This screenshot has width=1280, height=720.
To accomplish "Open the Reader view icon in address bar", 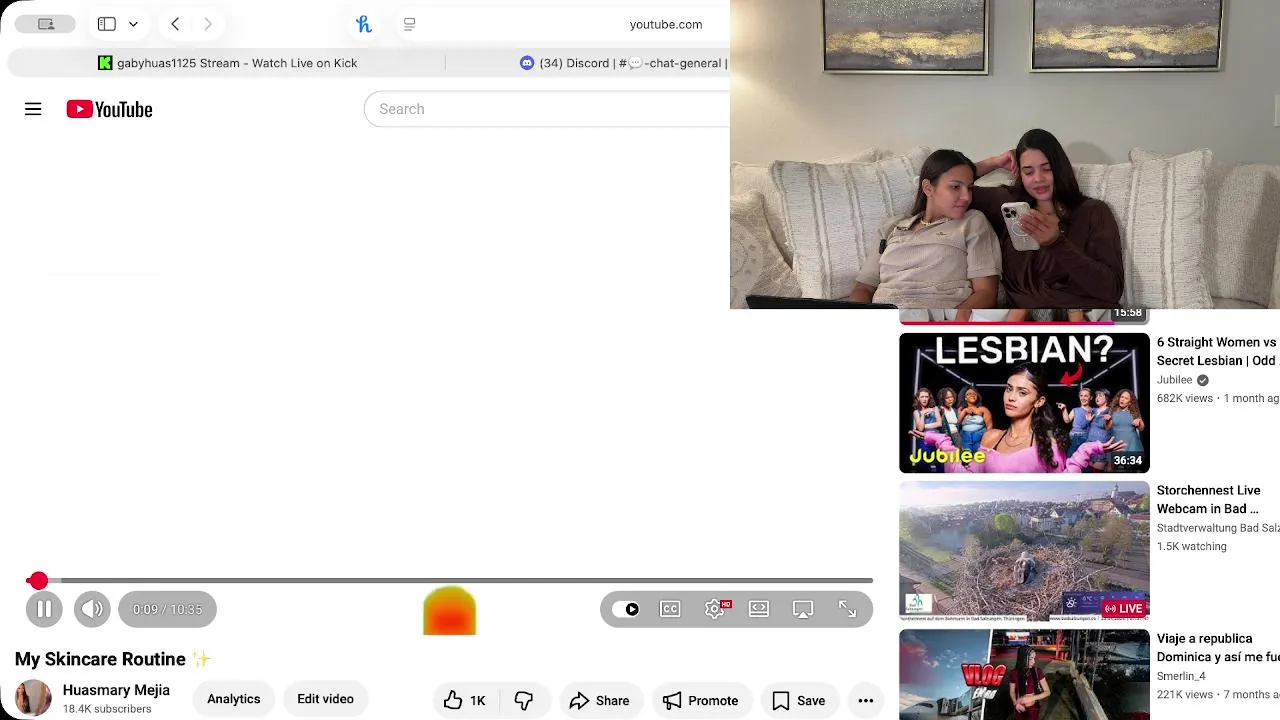I will pos(409,24).
